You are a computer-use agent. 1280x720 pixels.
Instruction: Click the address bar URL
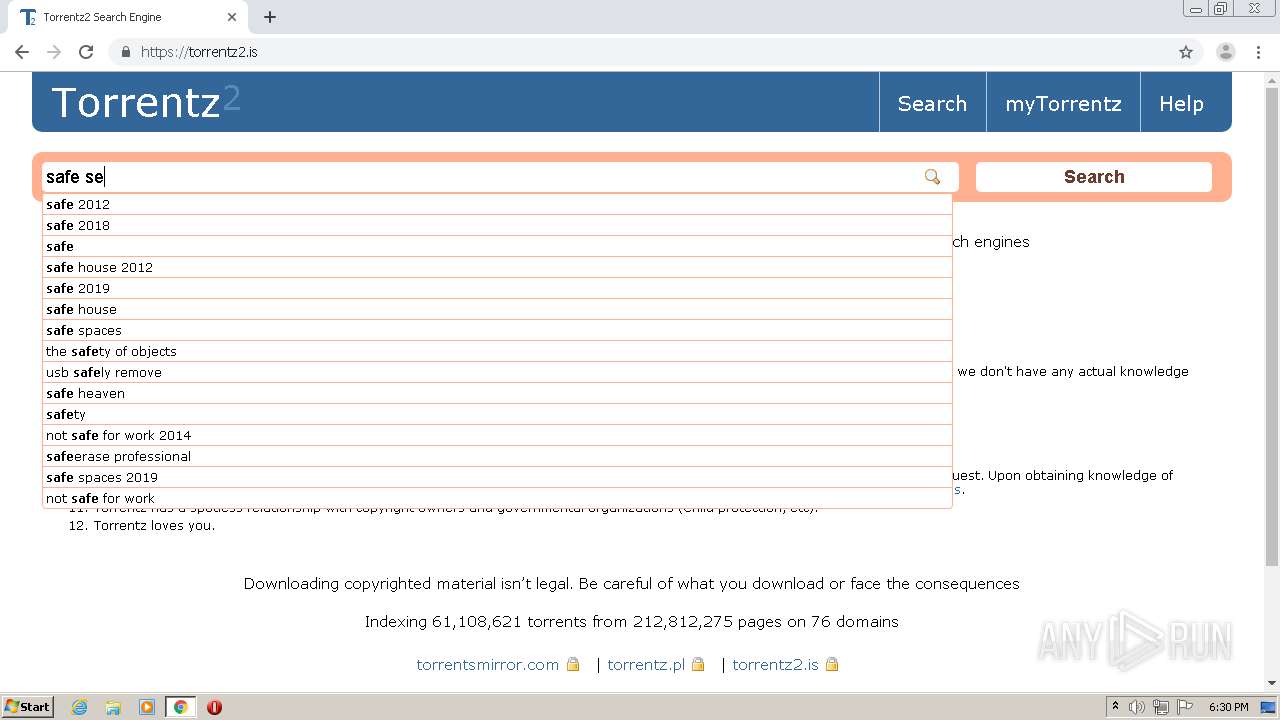[x=199, y=52]
